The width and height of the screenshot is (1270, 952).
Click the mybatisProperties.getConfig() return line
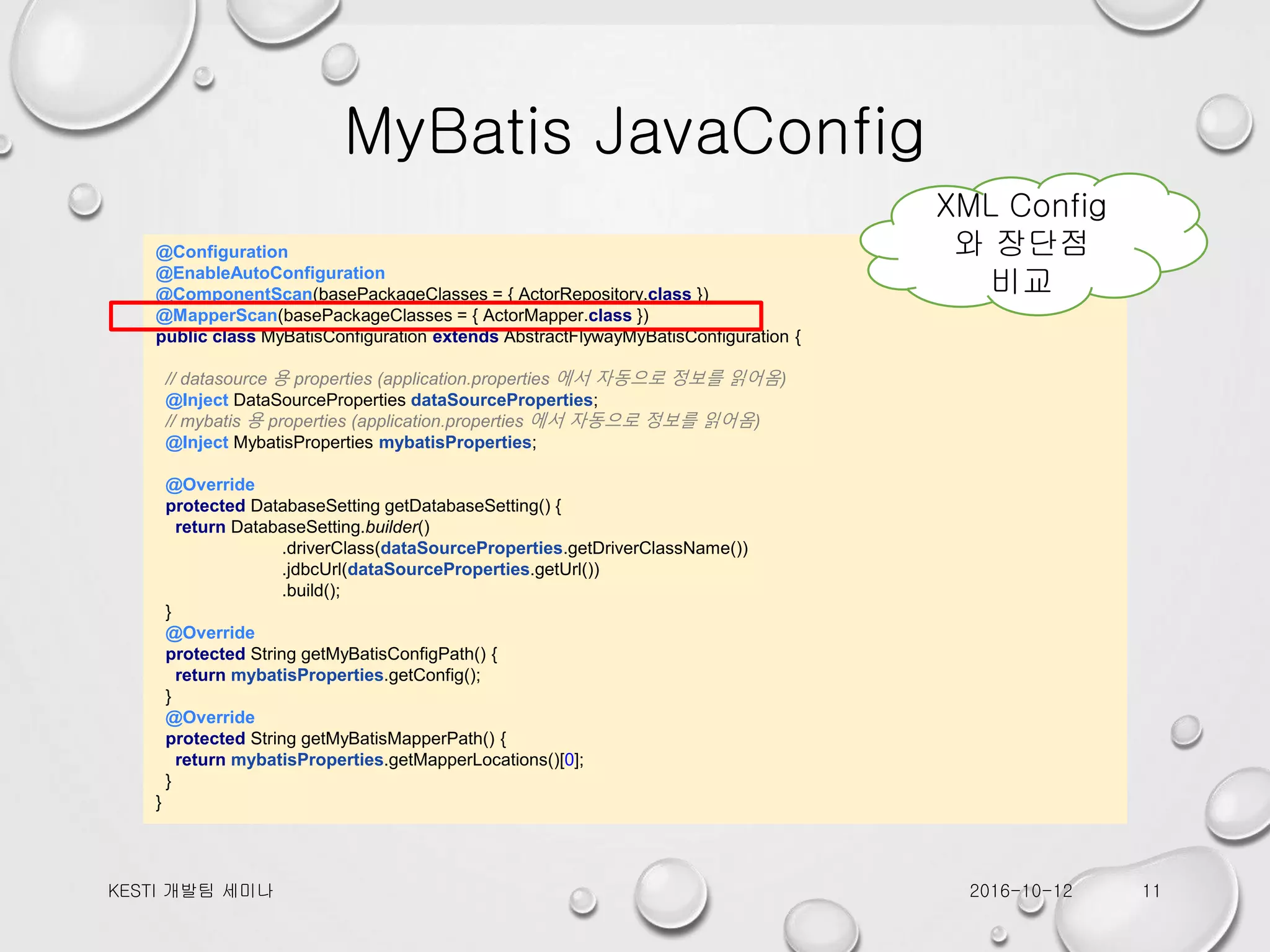(327, 675)
